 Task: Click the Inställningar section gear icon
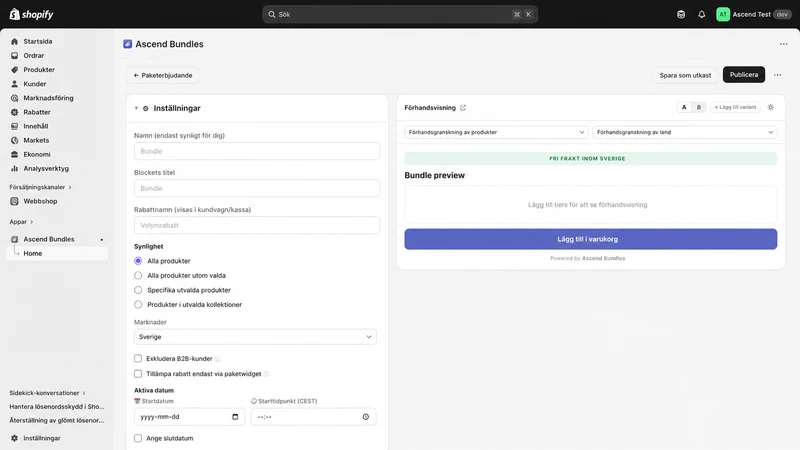(x=145, y=108)
